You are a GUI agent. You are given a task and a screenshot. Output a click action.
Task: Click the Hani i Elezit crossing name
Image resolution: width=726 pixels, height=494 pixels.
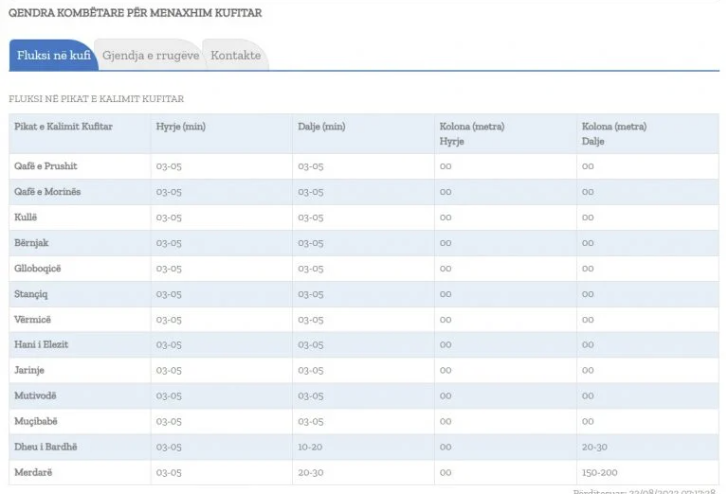41,345
